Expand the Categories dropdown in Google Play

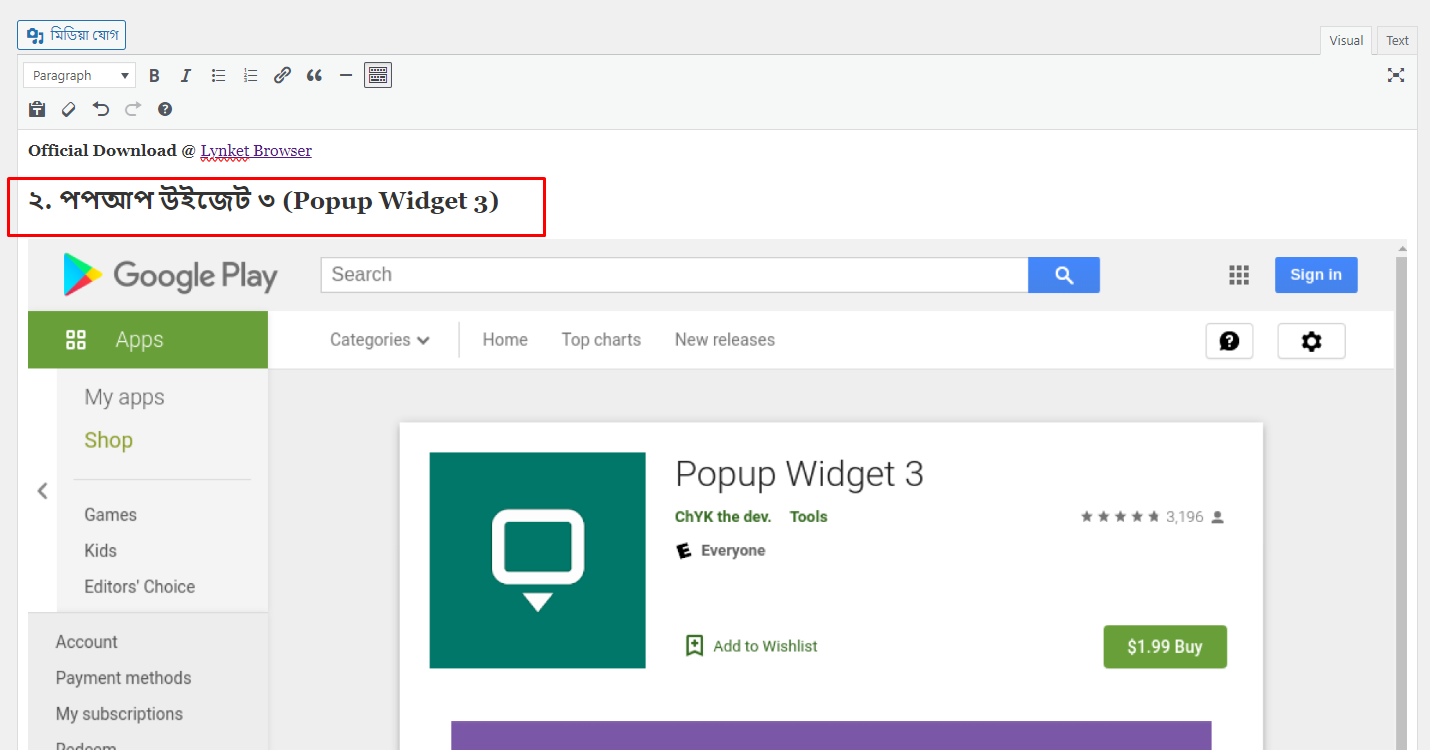click(x=379, y=340)
